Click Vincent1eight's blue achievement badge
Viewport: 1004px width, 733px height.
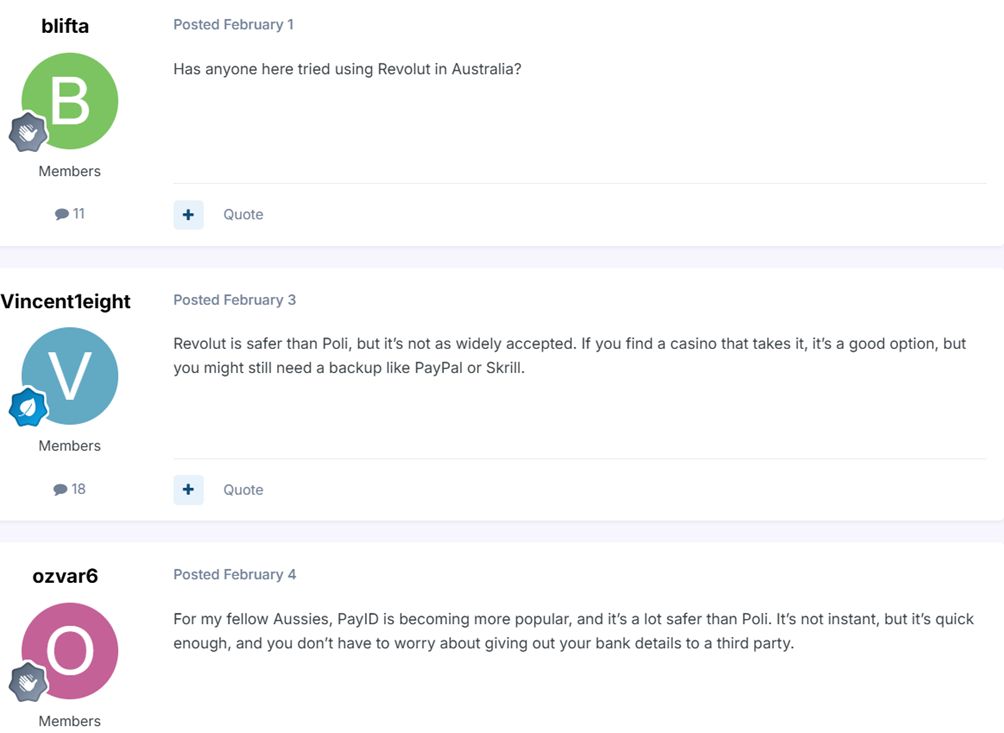click(27, 407)
